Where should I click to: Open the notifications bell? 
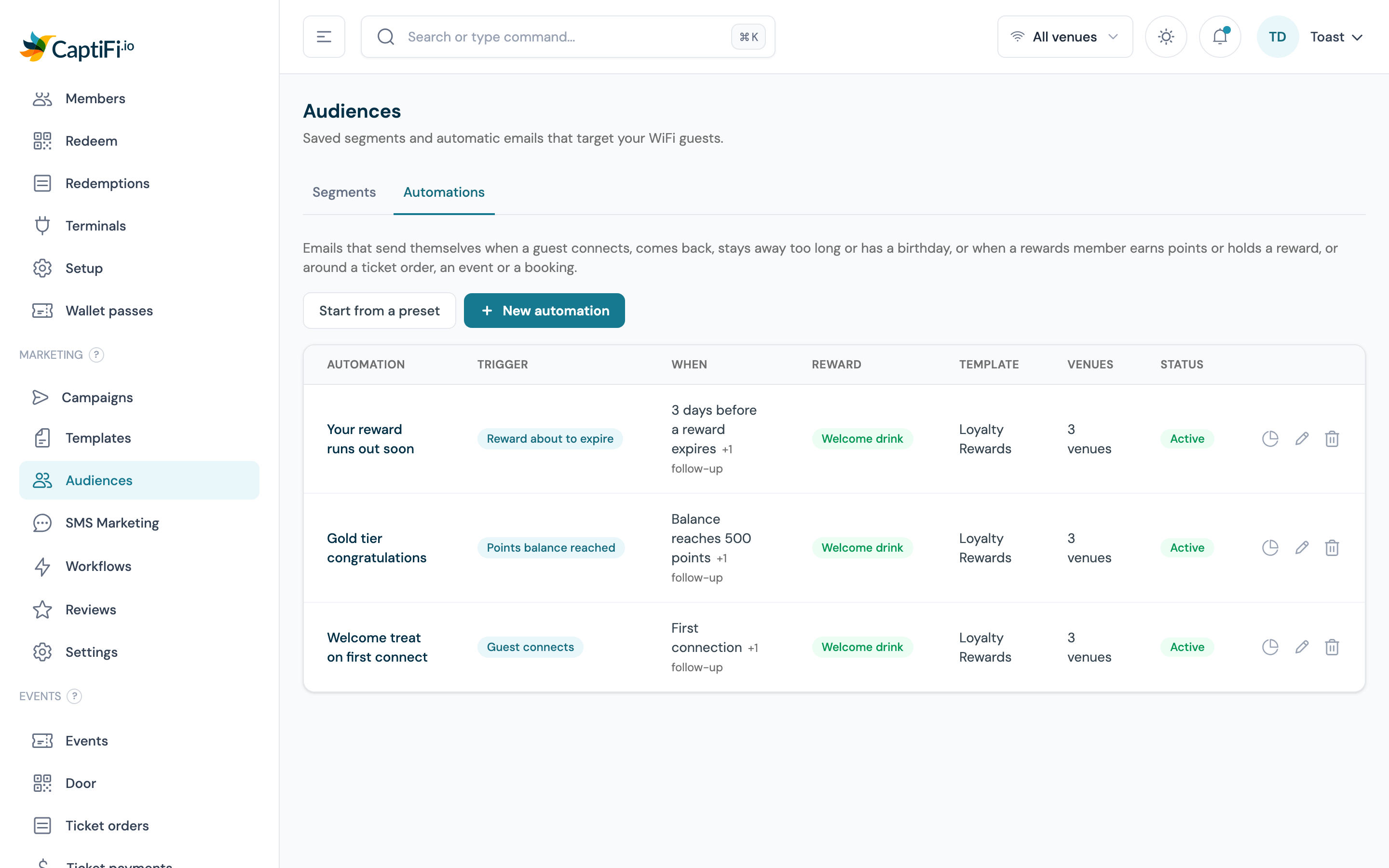click(x=1220, y=37)
